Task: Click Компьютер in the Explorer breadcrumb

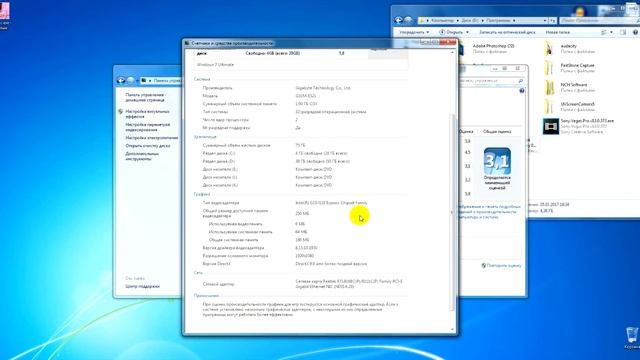Action: 442,20
